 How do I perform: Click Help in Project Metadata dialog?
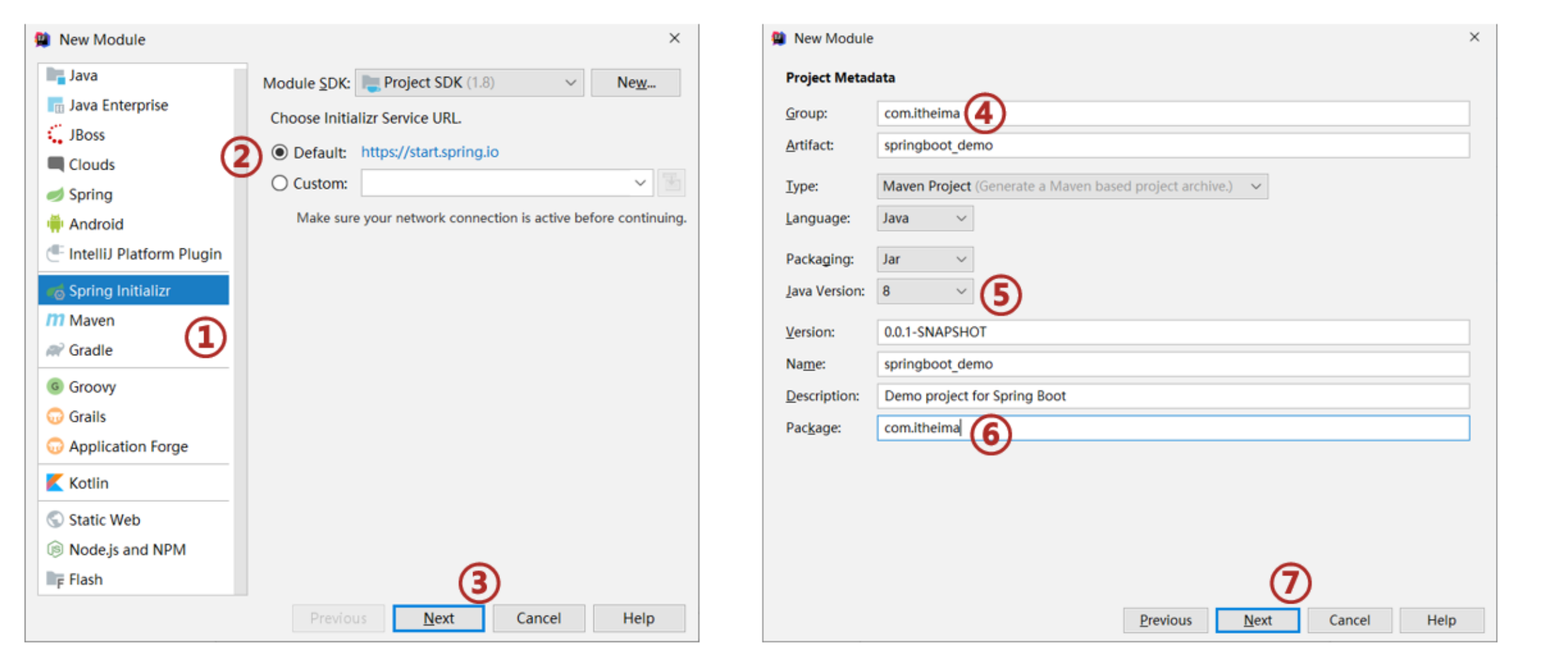pyautogui.click(x=1442, y=620)
